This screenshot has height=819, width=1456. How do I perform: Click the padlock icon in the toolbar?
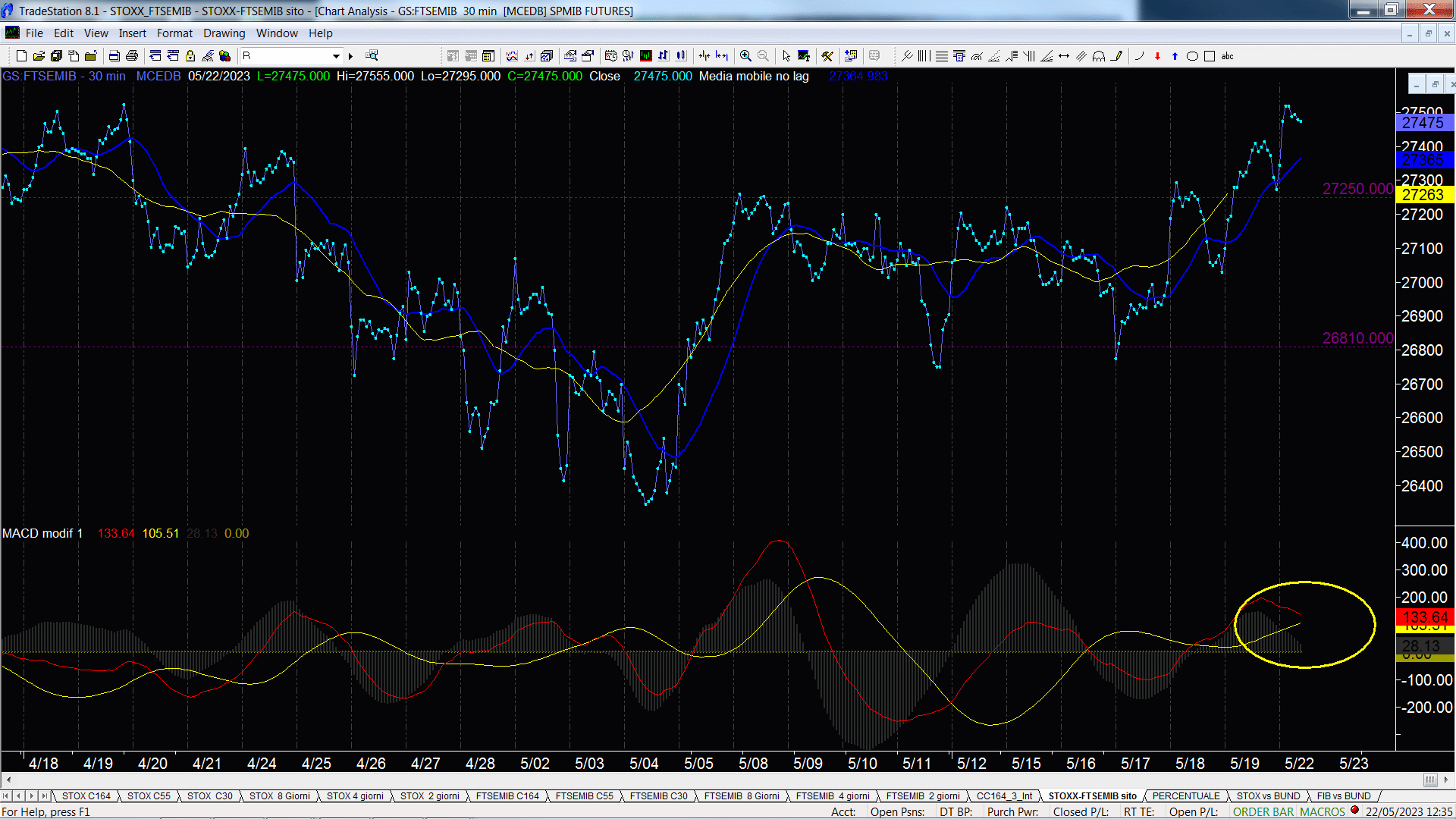coord(190,56)
